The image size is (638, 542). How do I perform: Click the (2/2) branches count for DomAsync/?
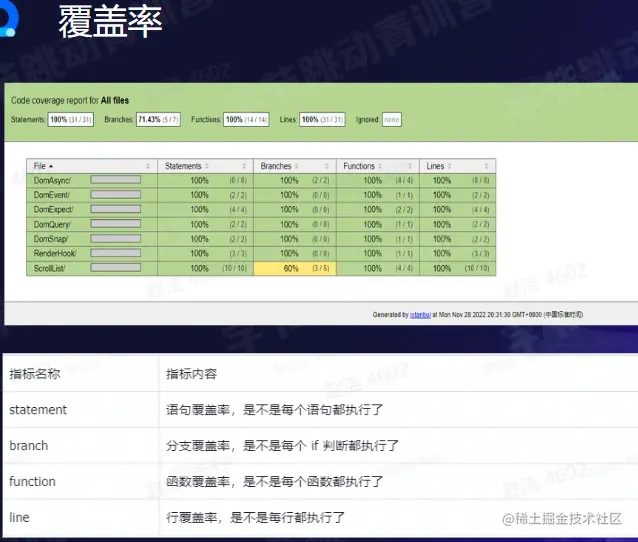321,181
